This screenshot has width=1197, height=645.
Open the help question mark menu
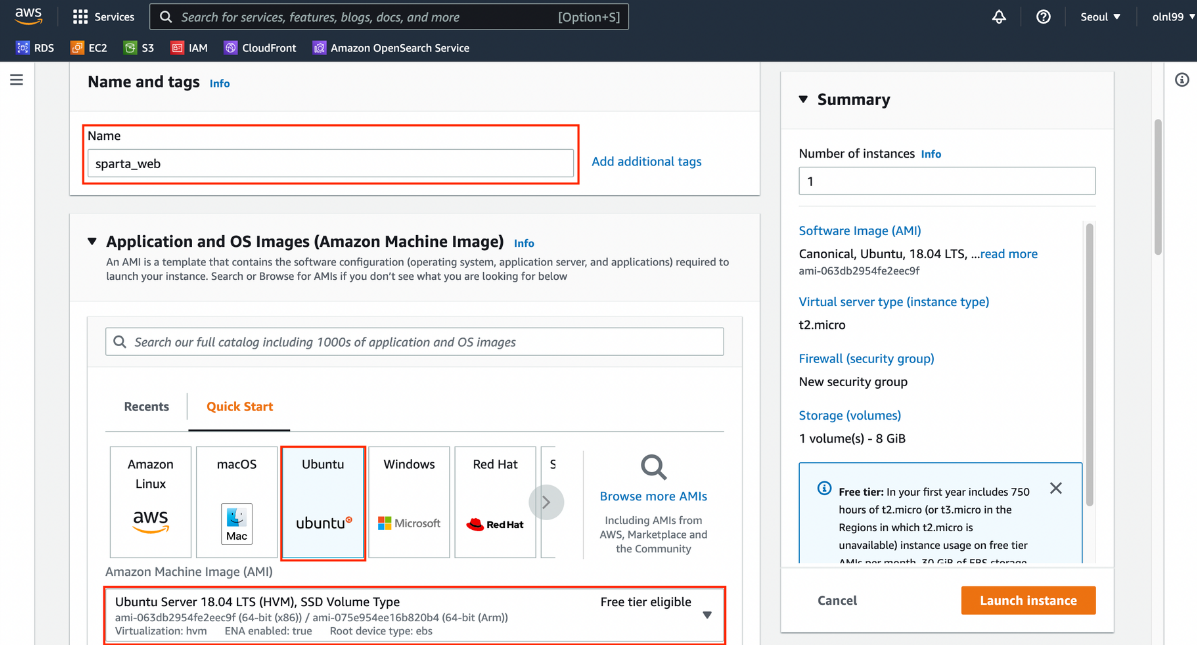point(1043,16)
